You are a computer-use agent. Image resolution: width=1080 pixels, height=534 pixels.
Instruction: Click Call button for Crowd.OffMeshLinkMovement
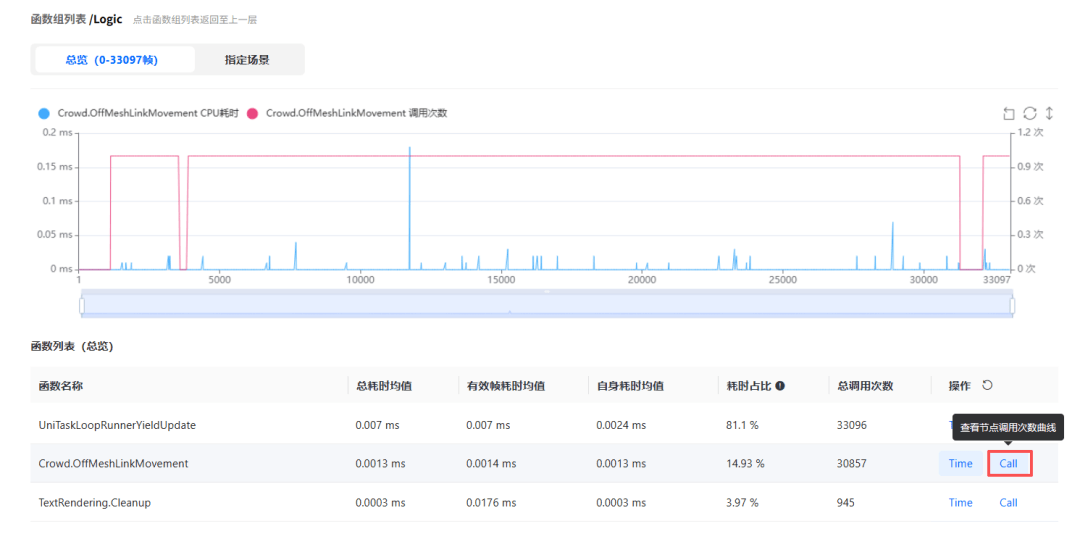[1008, 464]
